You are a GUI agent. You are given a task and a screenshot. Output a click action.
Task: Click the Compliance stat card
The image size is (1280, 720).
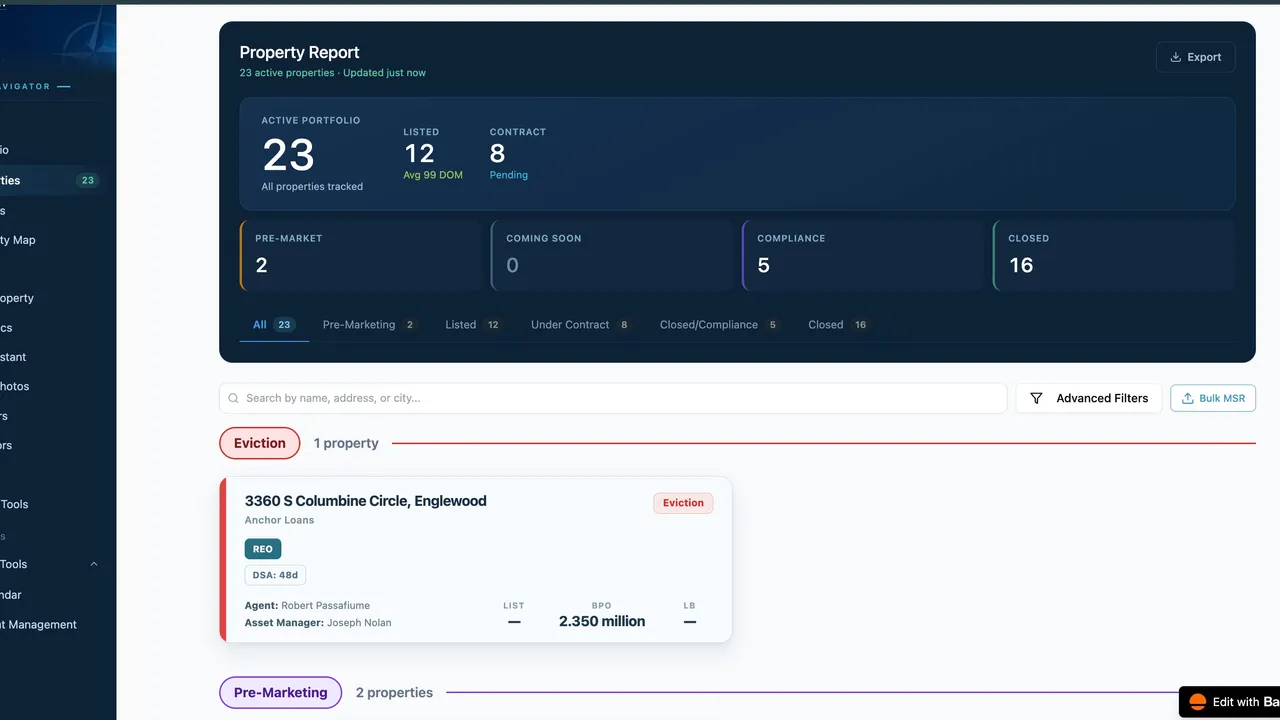(863, 255)
